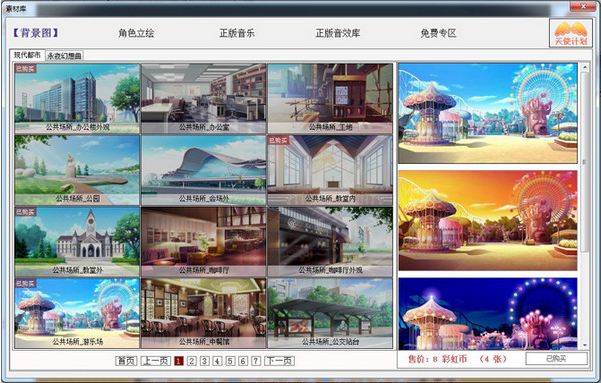The image size is (601, 383).
Task: Open the 正版音乐 category
Action: tap(237, 33)
